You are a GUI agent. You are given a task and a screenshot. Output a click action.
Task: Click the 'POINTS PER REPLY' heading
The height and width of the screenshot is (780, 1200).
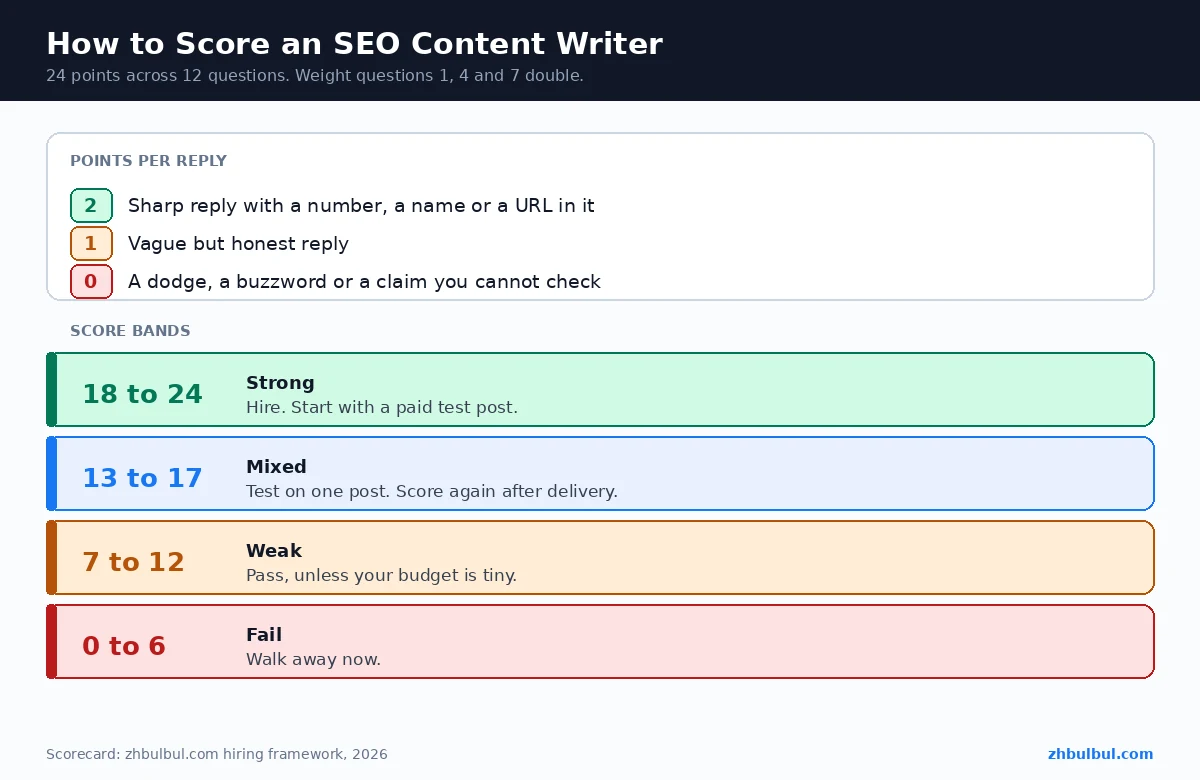tap(148, 161)
